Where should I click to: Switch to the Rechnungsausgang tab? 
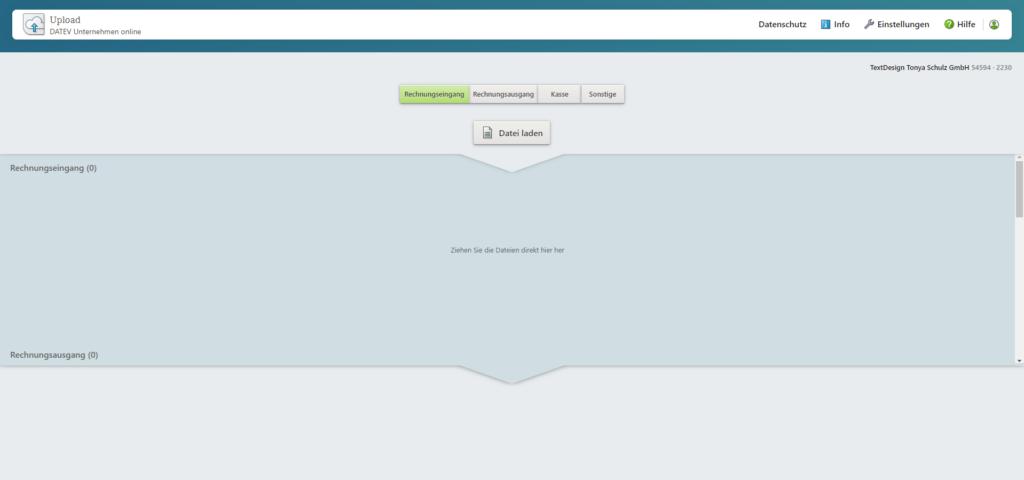point(504,94)
